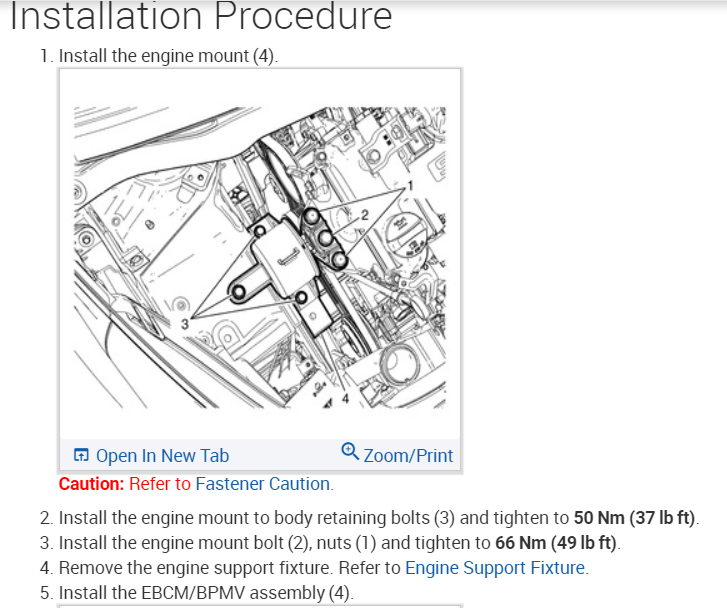Viewport: 727px width, 608px height.
Task: Click the Open In New Tab icon
Action: 81,455
